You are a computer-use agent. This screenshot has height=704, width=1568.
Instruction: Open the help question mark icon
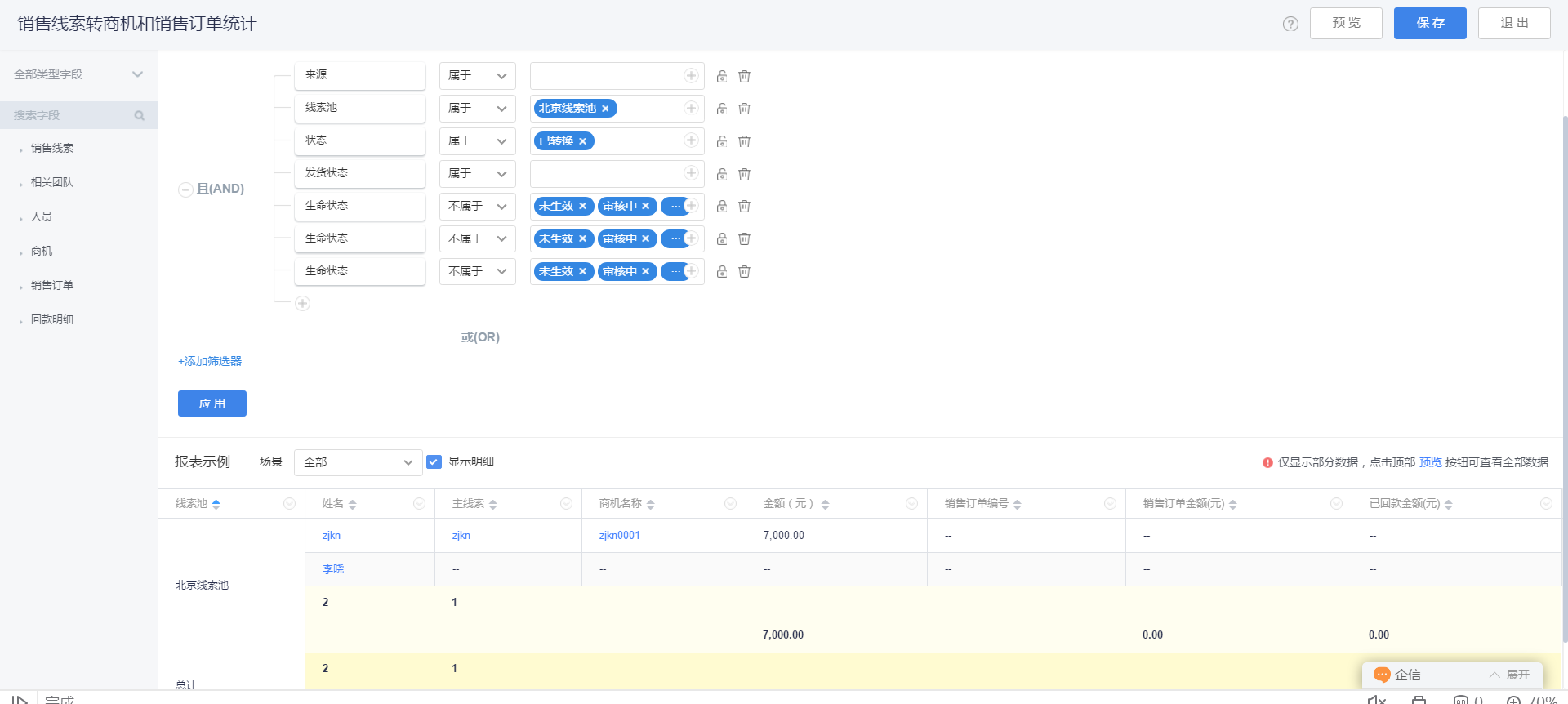[x=1290, y=24]
